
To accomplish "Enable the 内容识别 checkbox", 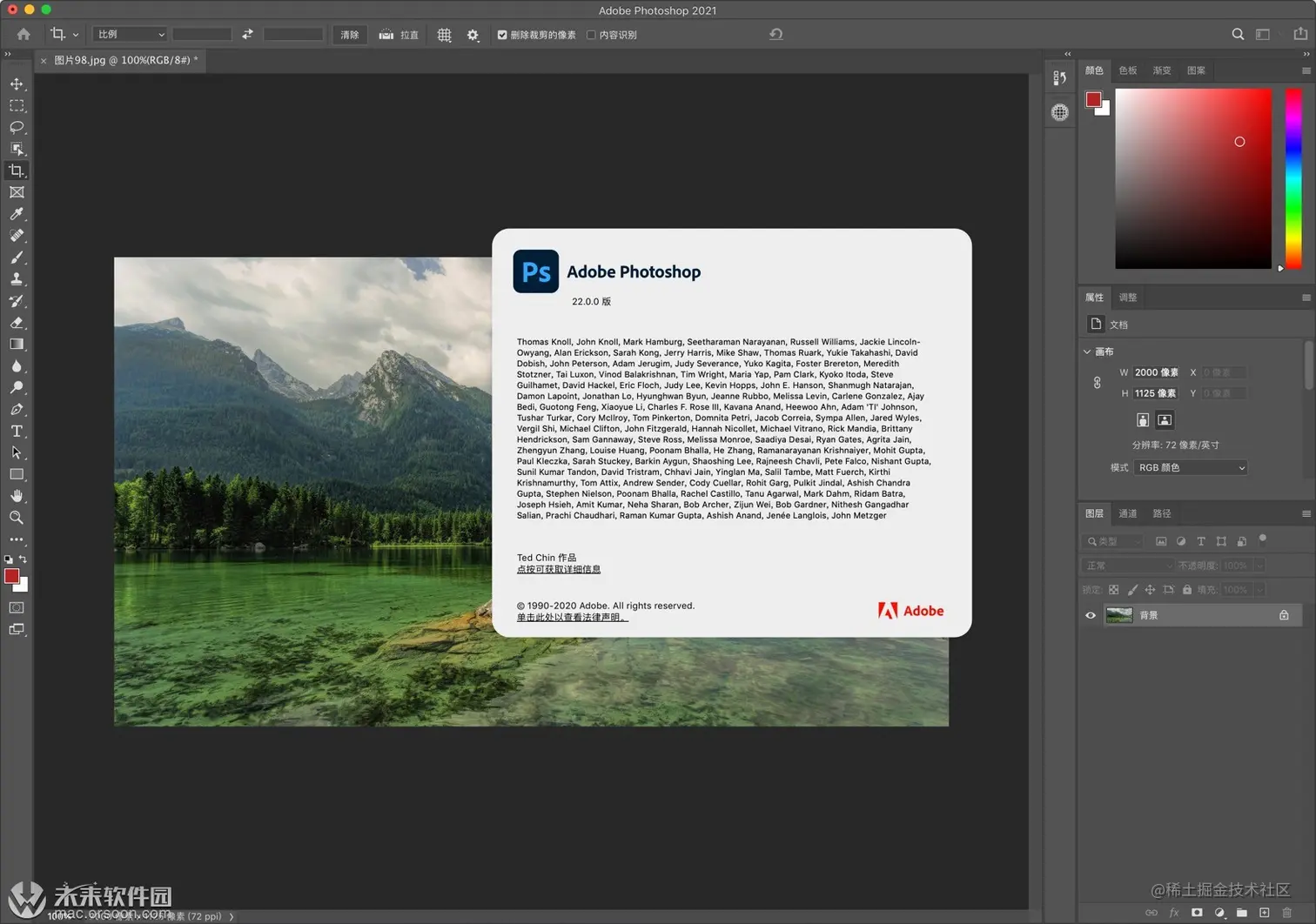I will coord(591,35).
